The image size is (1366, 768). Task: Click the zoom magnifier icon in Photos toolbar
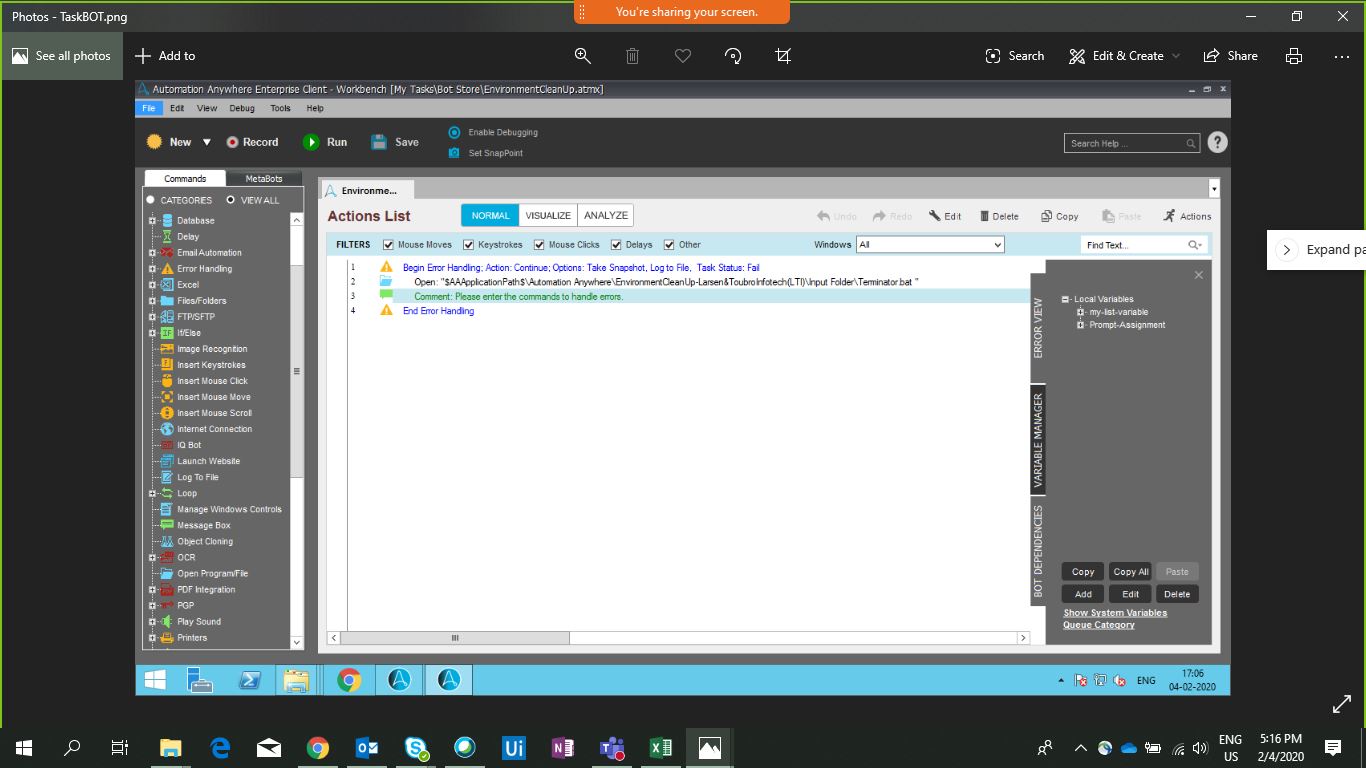[x=582, y=56]
